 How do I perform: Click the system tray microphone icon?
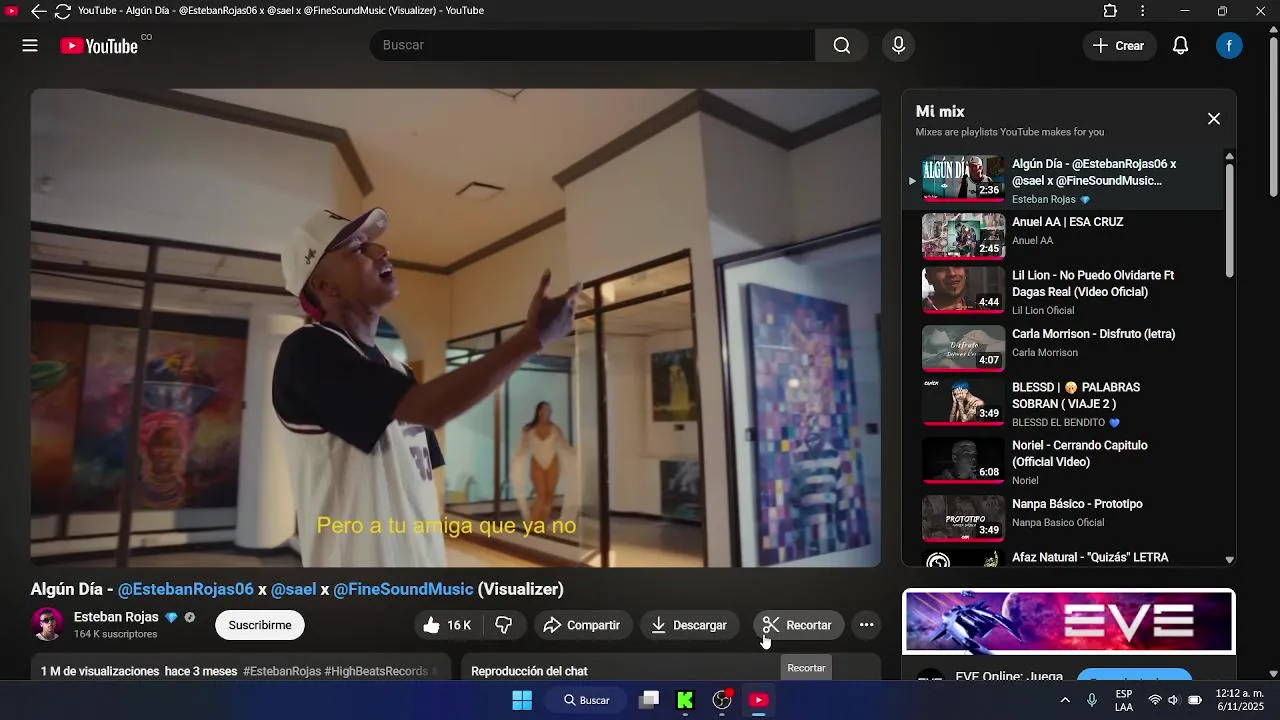click(x=1092, y=700)
